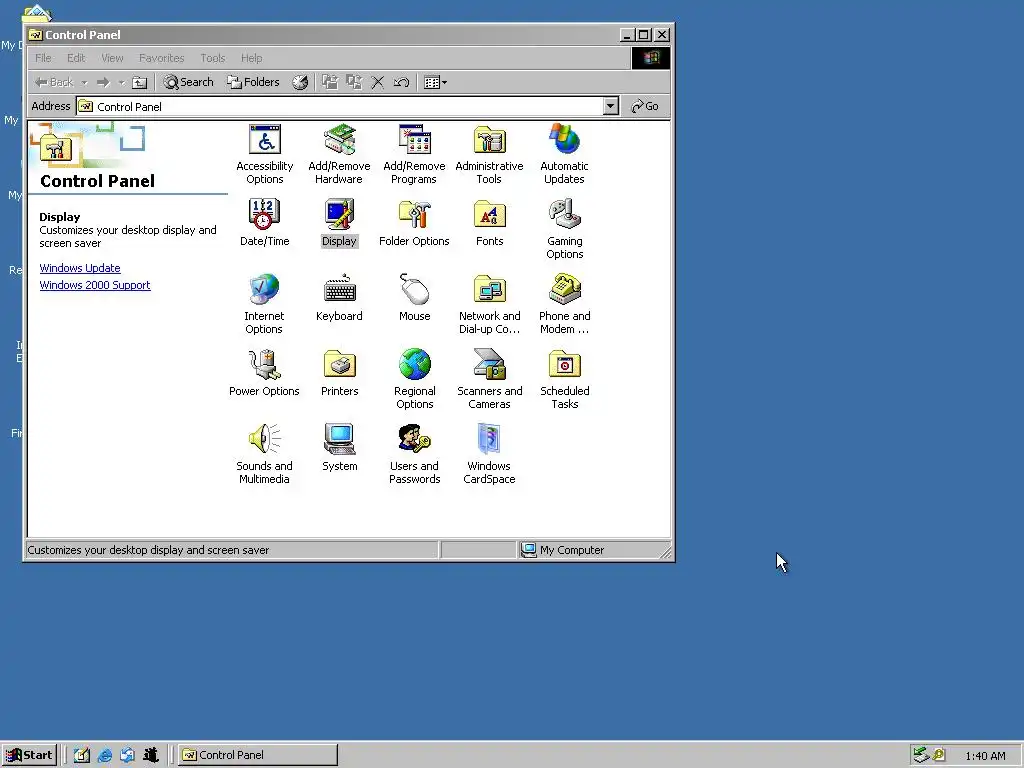Viewport: 1024px width, 768px height.
Task: Click the Undo toolbar icon
Action: pyautogui.click(x=401, y=82)
